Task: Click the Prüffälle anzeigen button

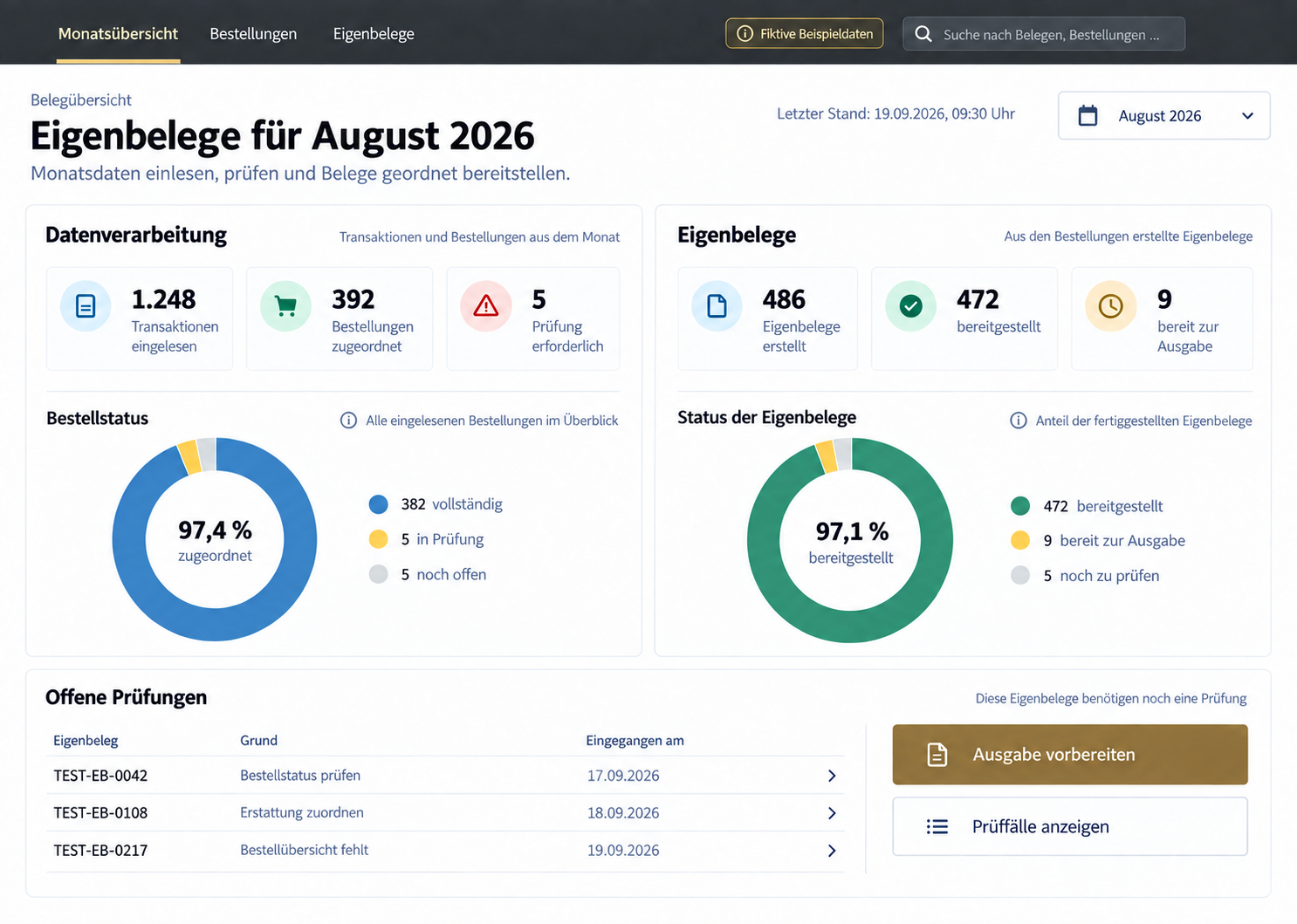Action: 1070,826
